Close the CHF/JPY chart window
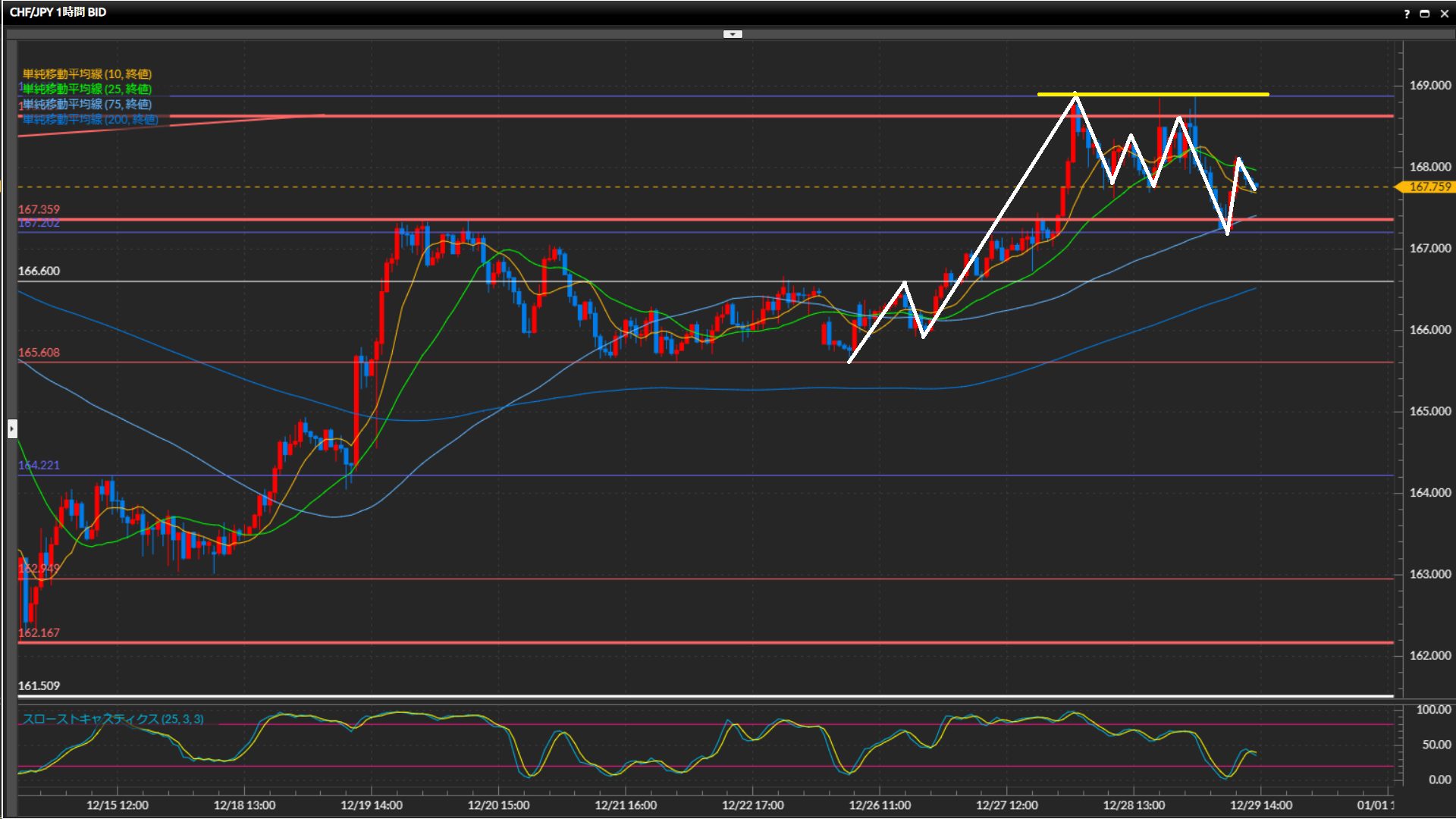Image resolution: width=1456 pixels, height=819 pixels. coord(1444,14)
